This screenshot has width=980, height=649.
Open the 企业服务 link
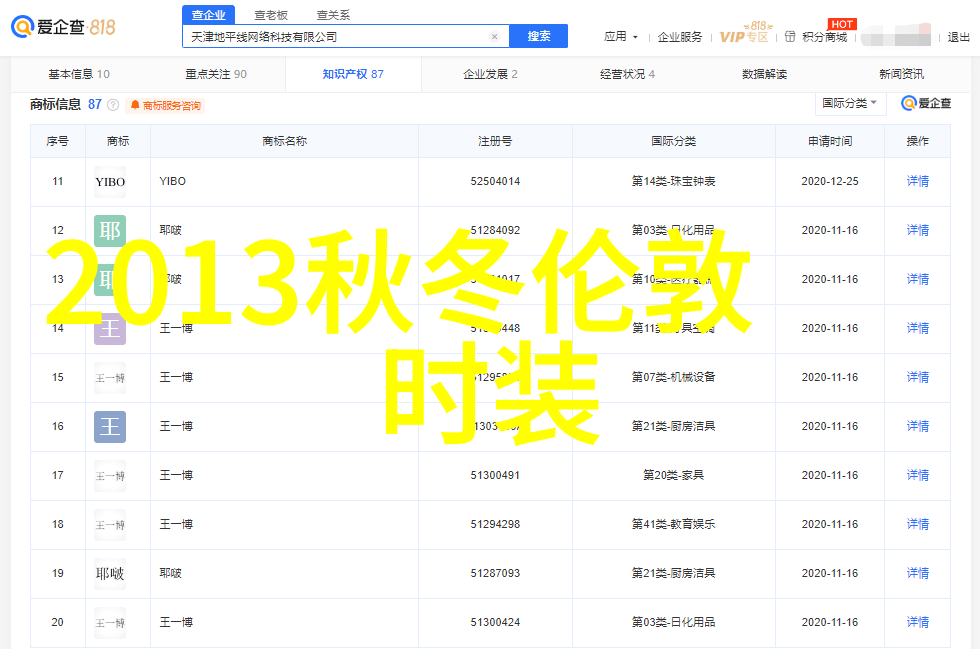pyautogui.click(x=680, y=37)
